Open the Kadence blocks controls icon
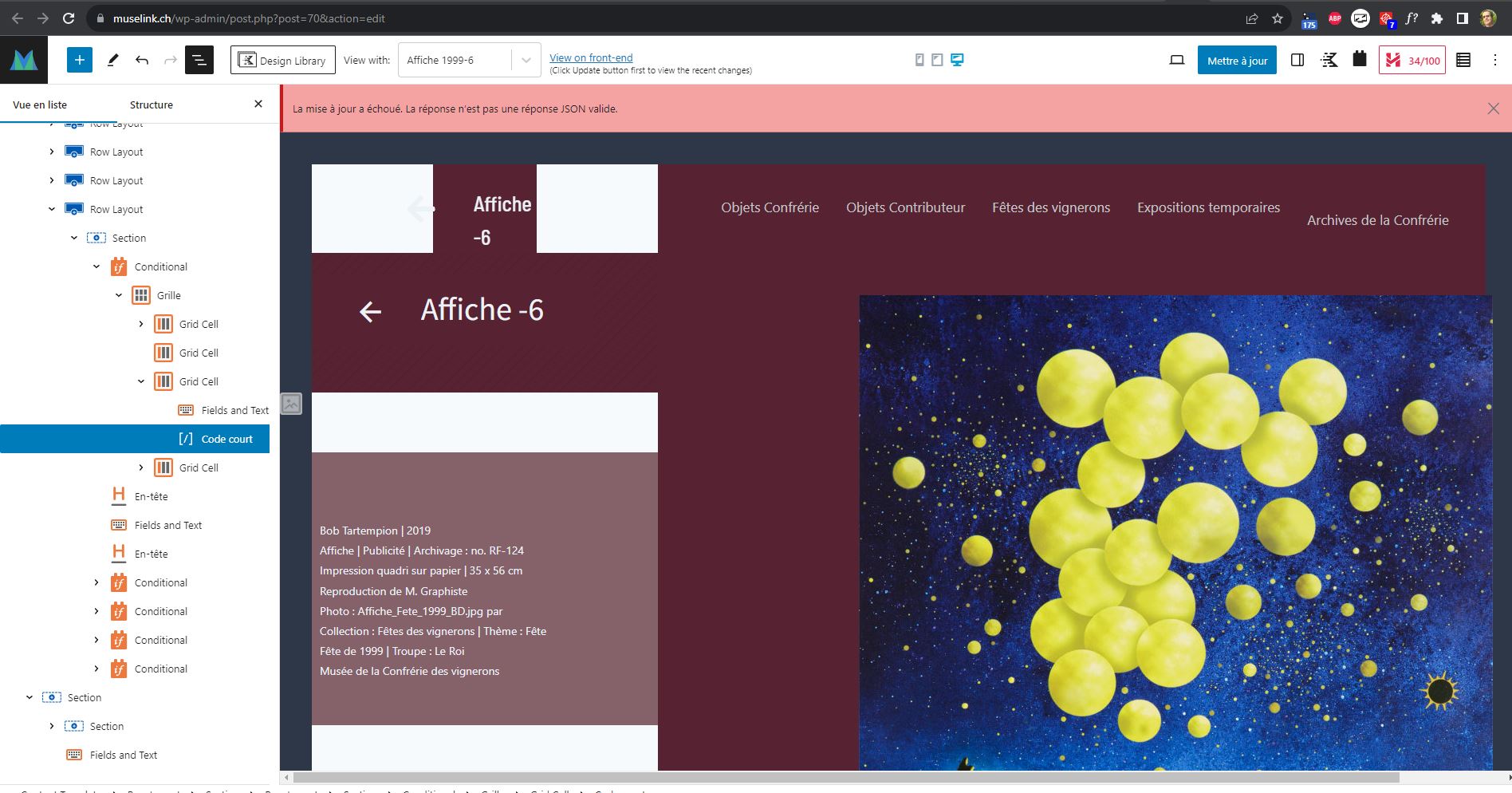The height and width of the screenshot is (793, 1512). [1329, 60]
